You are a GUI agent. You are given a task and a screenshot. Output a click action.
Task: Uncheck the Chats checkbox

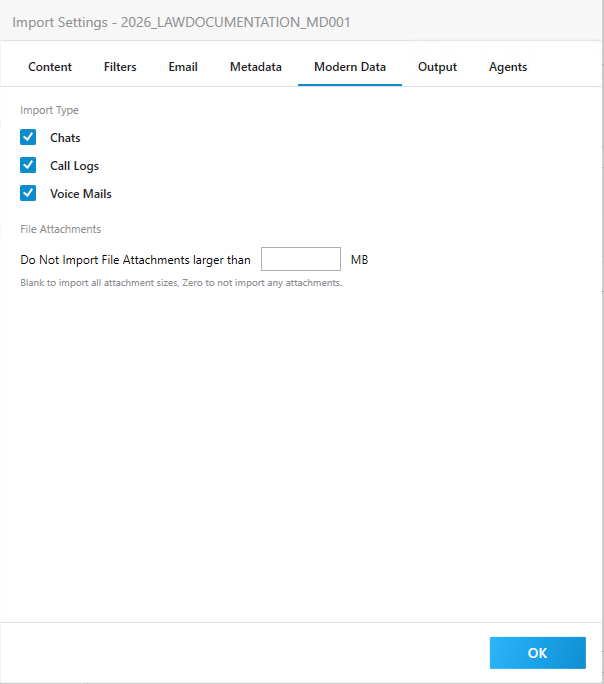pyautogui.click(x=28, y=138)
